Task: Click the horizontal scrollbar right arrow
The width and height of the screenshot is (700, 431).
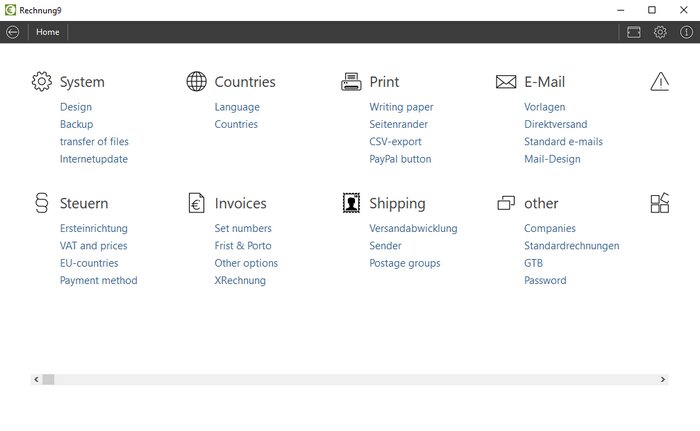Action: tap(663, 379)
